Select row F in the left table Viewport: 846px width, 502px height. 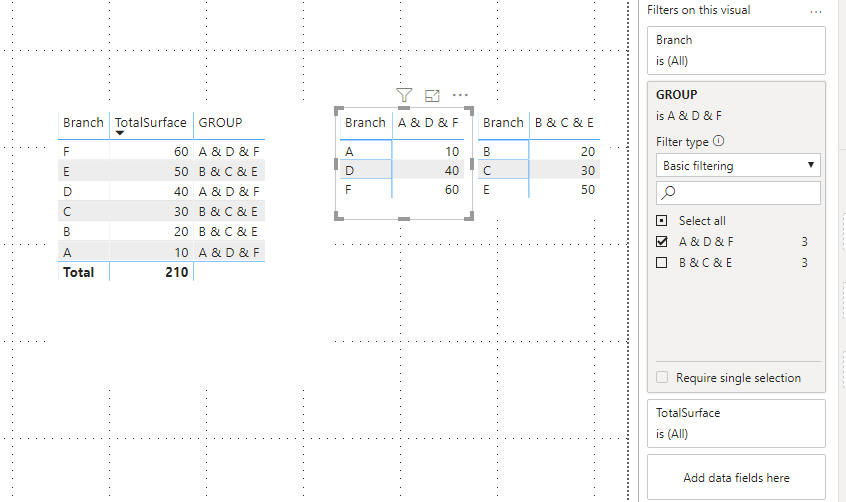pos(66,152)
